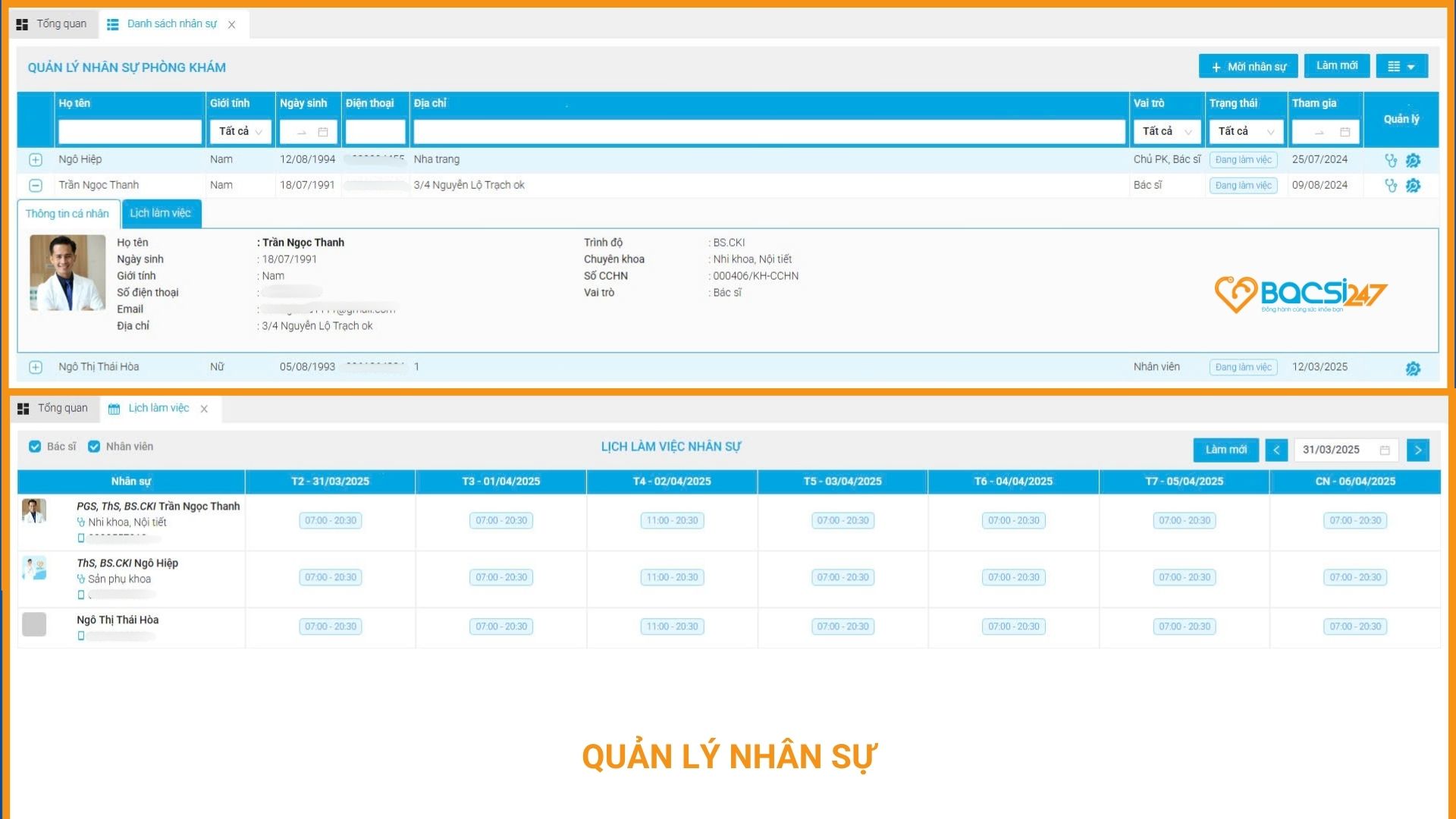Click Trần Ngọc Thanh Wednesday shift 11:00 - 20:30
Screen dimensions: 1456x819
[672, 521]
